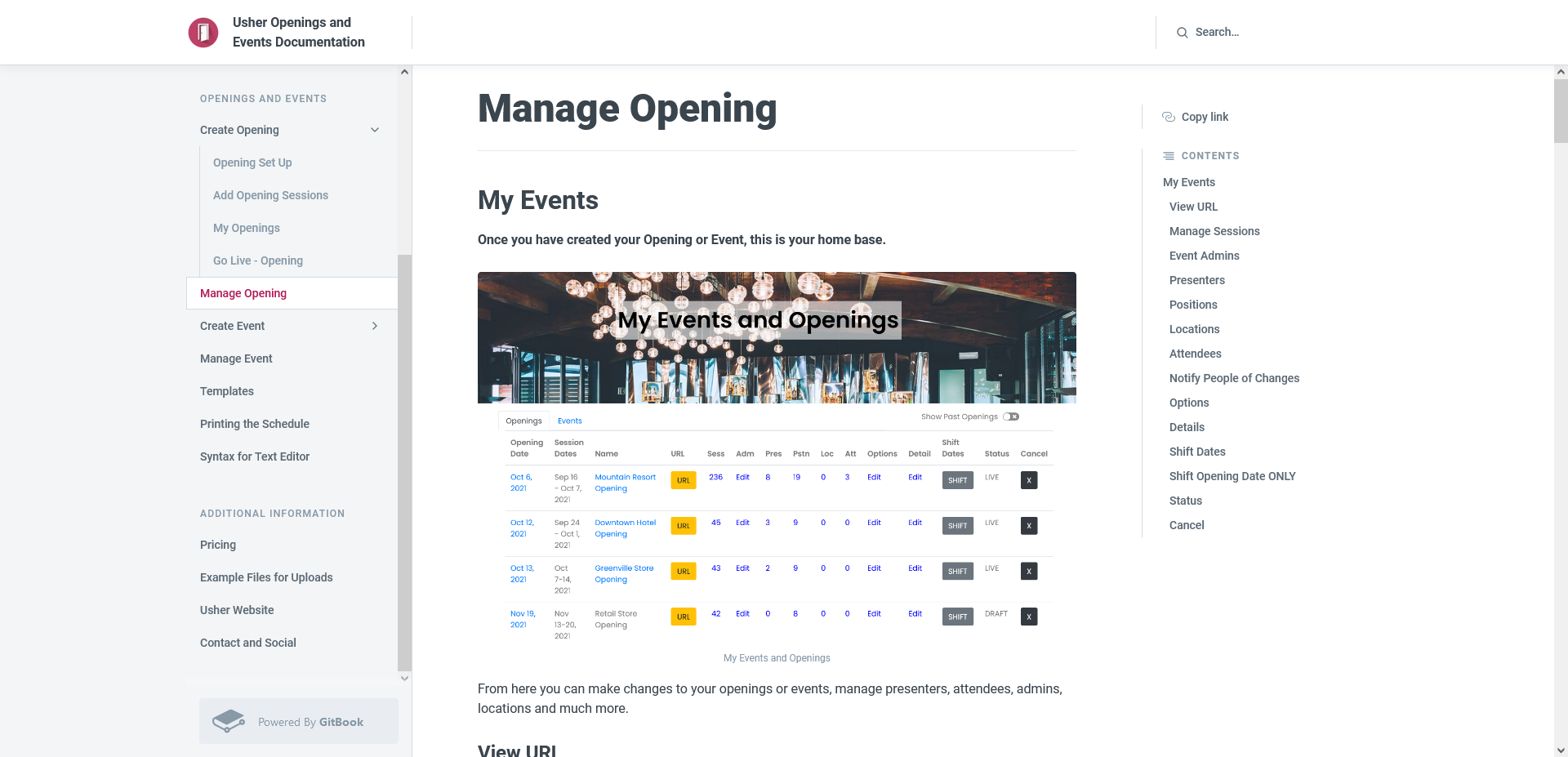This screenshot has width=1568, height=757.
Task: Jump to Locations section
Action: pos(1195,329)
